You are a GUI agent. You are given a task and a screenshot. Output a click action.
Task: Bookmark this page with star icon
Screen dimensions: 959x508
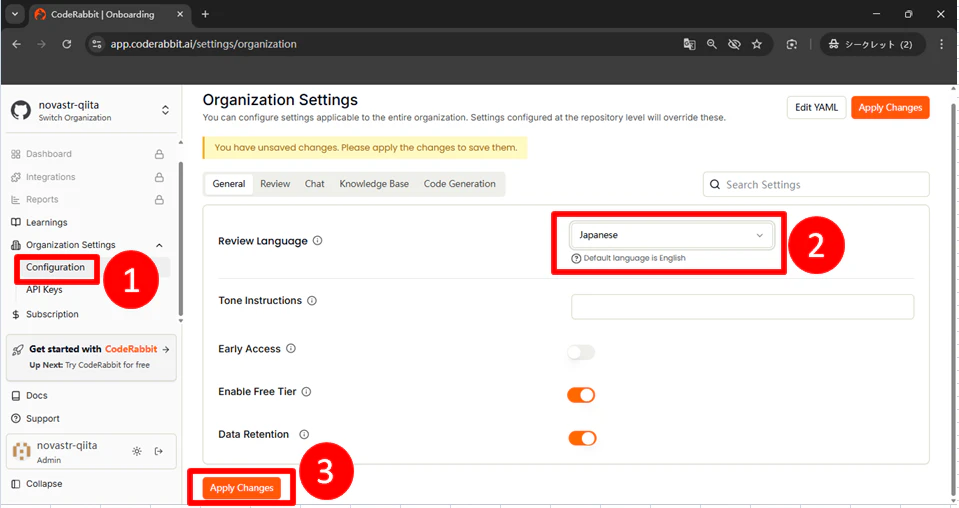(757, 44)
